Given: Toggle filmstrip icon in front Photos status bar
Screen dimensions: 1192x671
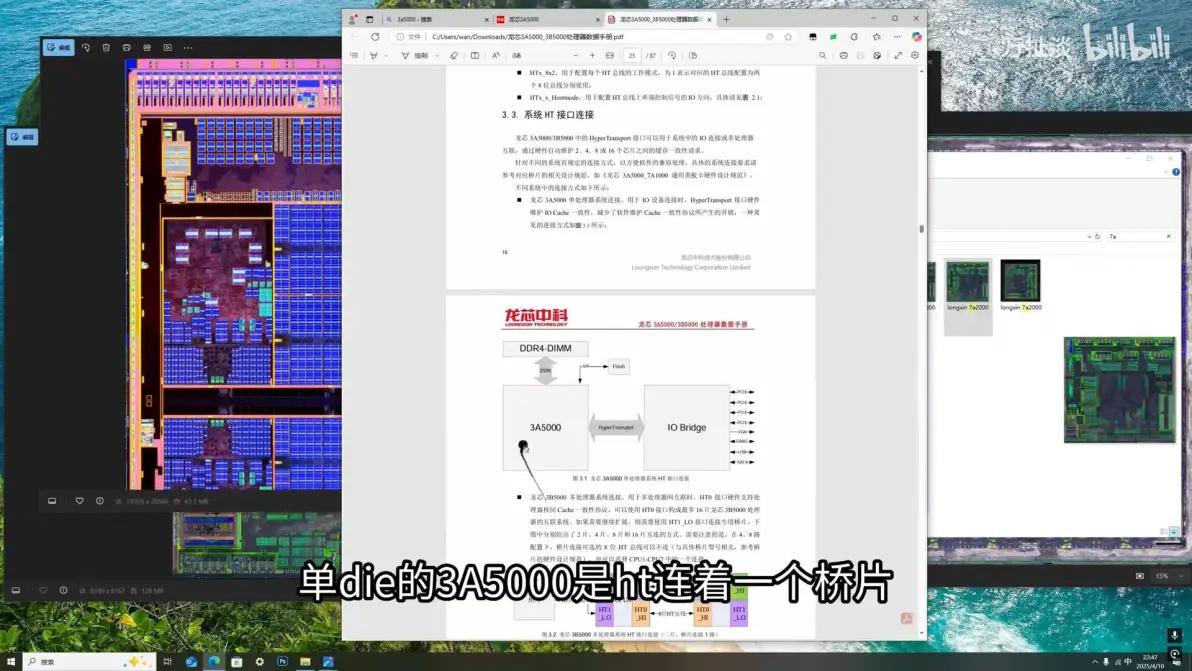Looking at the screenshot, I should [52, 501].
